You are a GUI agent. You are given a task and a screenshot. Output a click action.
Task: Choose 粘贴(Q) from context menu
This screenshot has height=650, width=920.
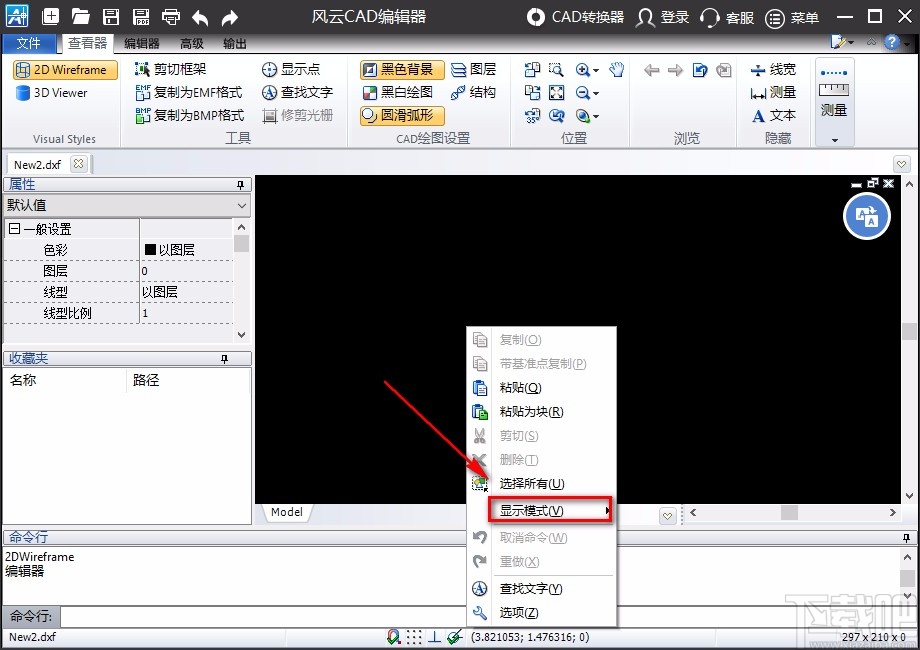point(542,388)
